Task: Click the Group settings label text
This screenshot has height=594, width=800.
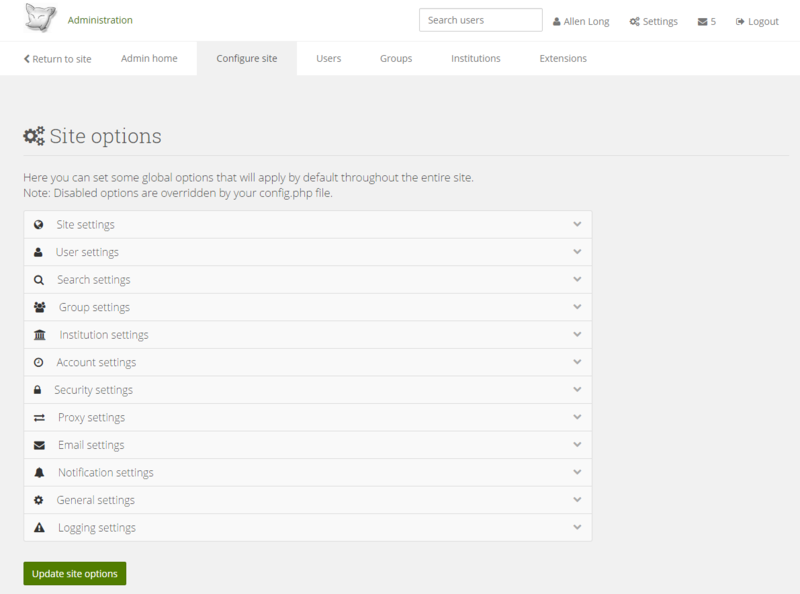Action: click(94, 307)
